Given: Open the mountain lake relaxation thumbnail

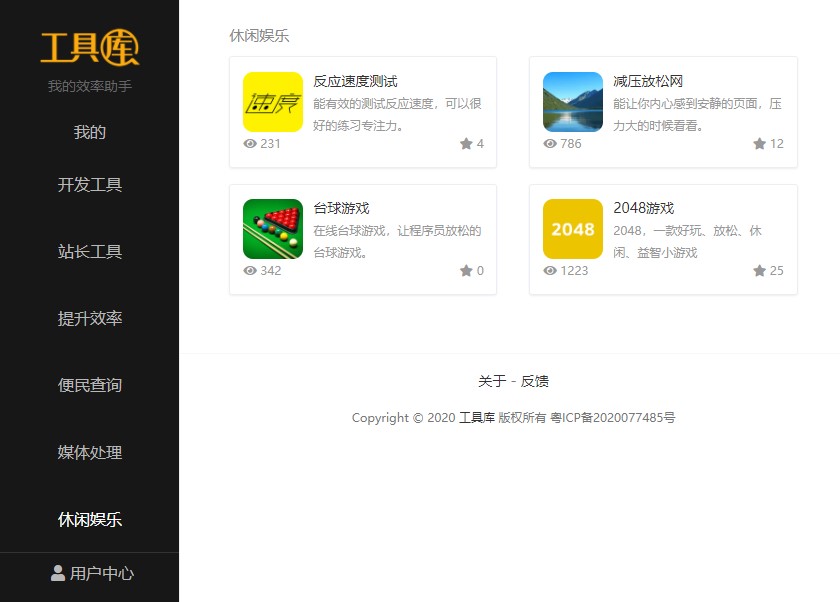Looking at the screenshot, I should 572,102.
